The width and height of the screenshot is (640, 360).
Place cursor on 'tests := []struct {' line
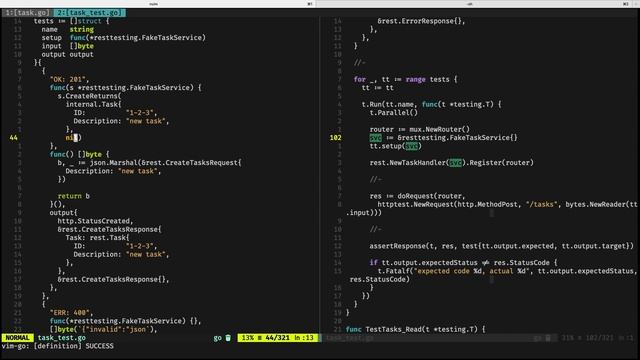click(x=71, y=21)
